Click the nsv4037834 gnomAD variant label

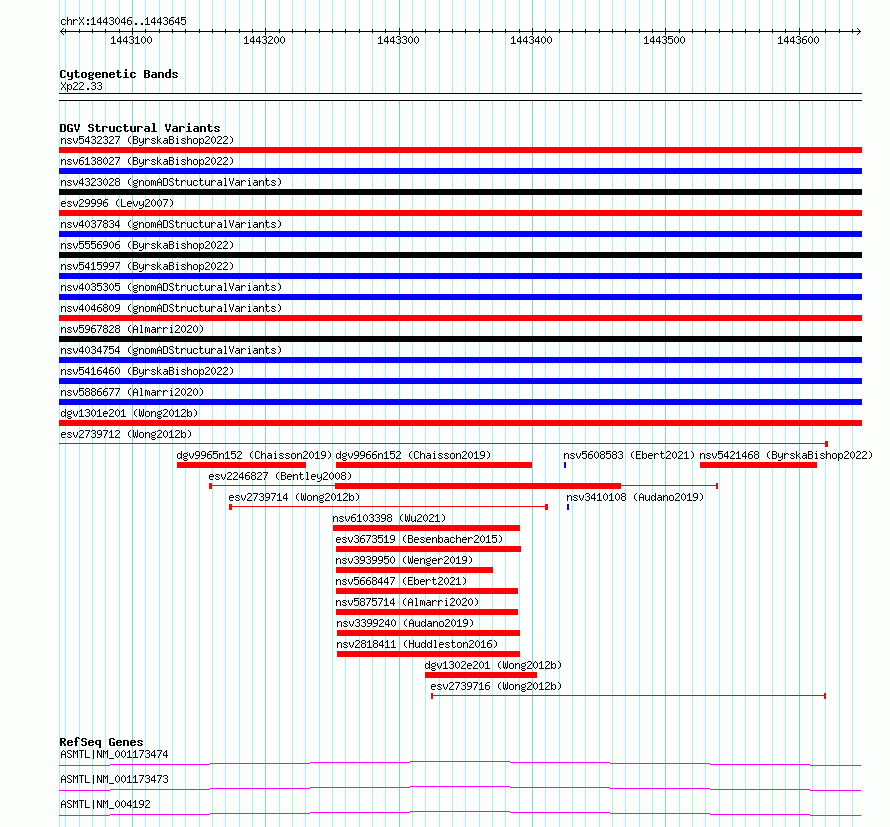coord(171,224)
